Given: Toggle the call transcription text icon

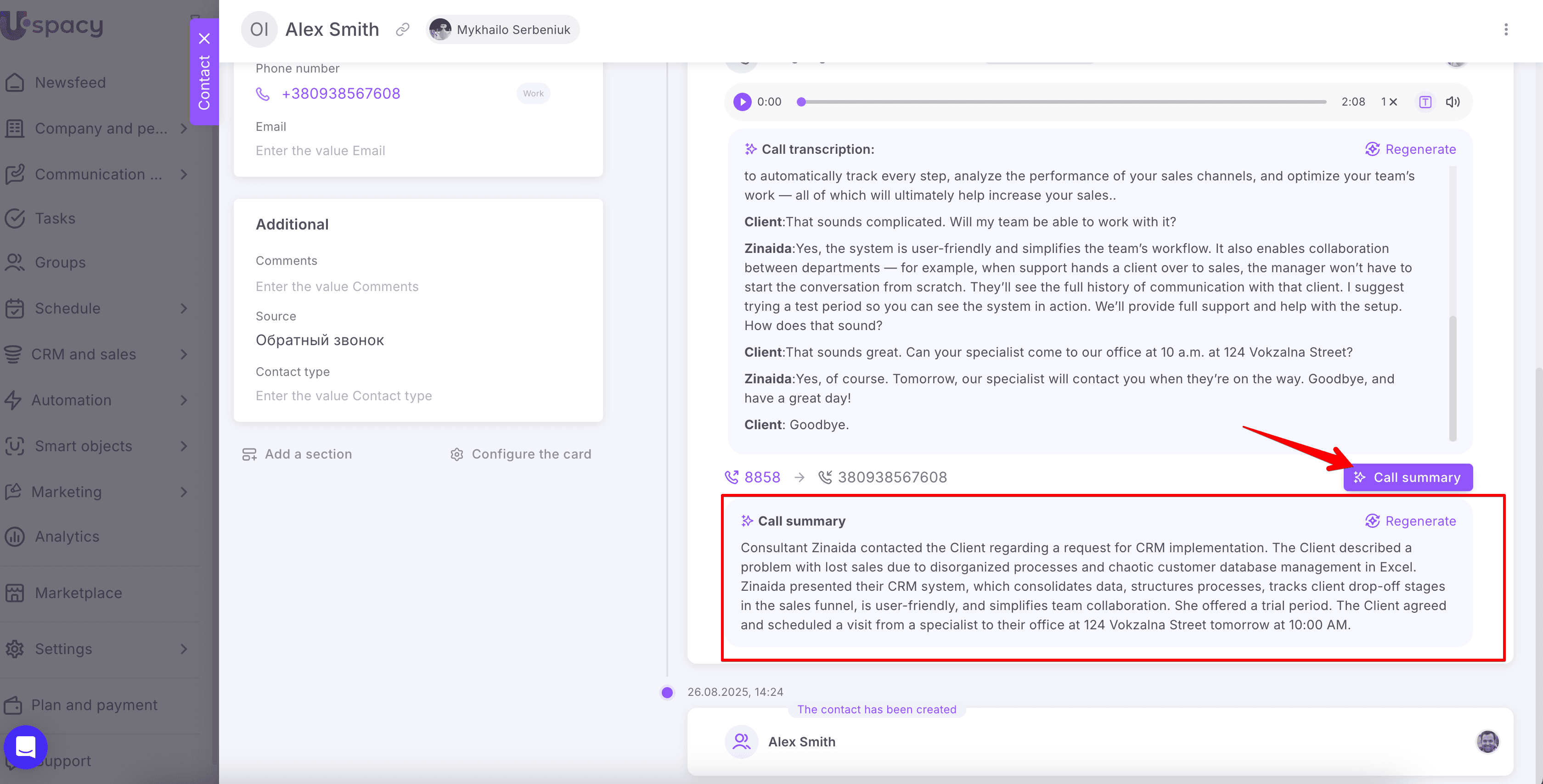Looking at the screenshot, I should [x=1425, y=102].
